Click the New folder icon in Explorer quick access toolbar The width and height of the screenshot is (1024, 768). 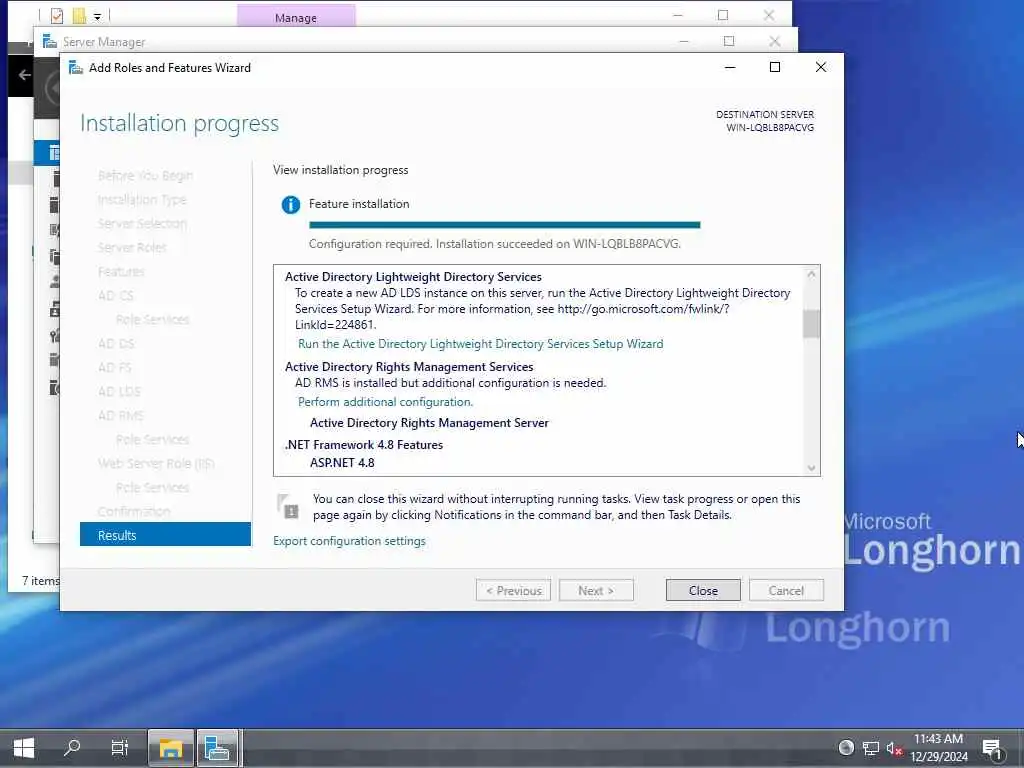(79, 15)
